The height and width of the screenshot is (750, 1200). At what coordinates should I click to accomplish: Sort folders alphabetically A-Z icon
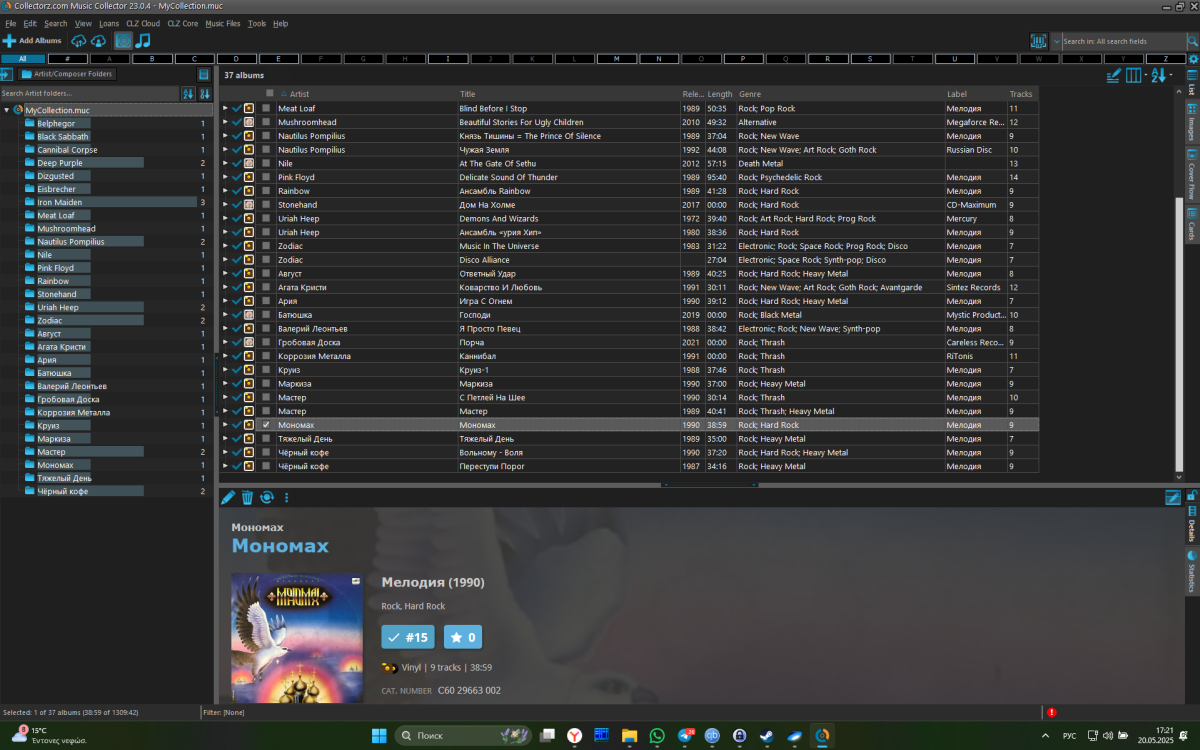(188, 93)
